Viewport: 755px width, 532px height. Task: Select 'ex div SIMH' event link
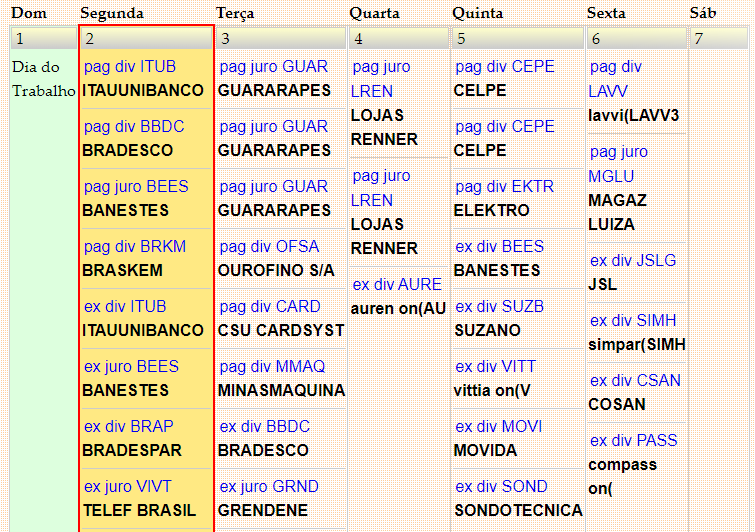[633, 321]
